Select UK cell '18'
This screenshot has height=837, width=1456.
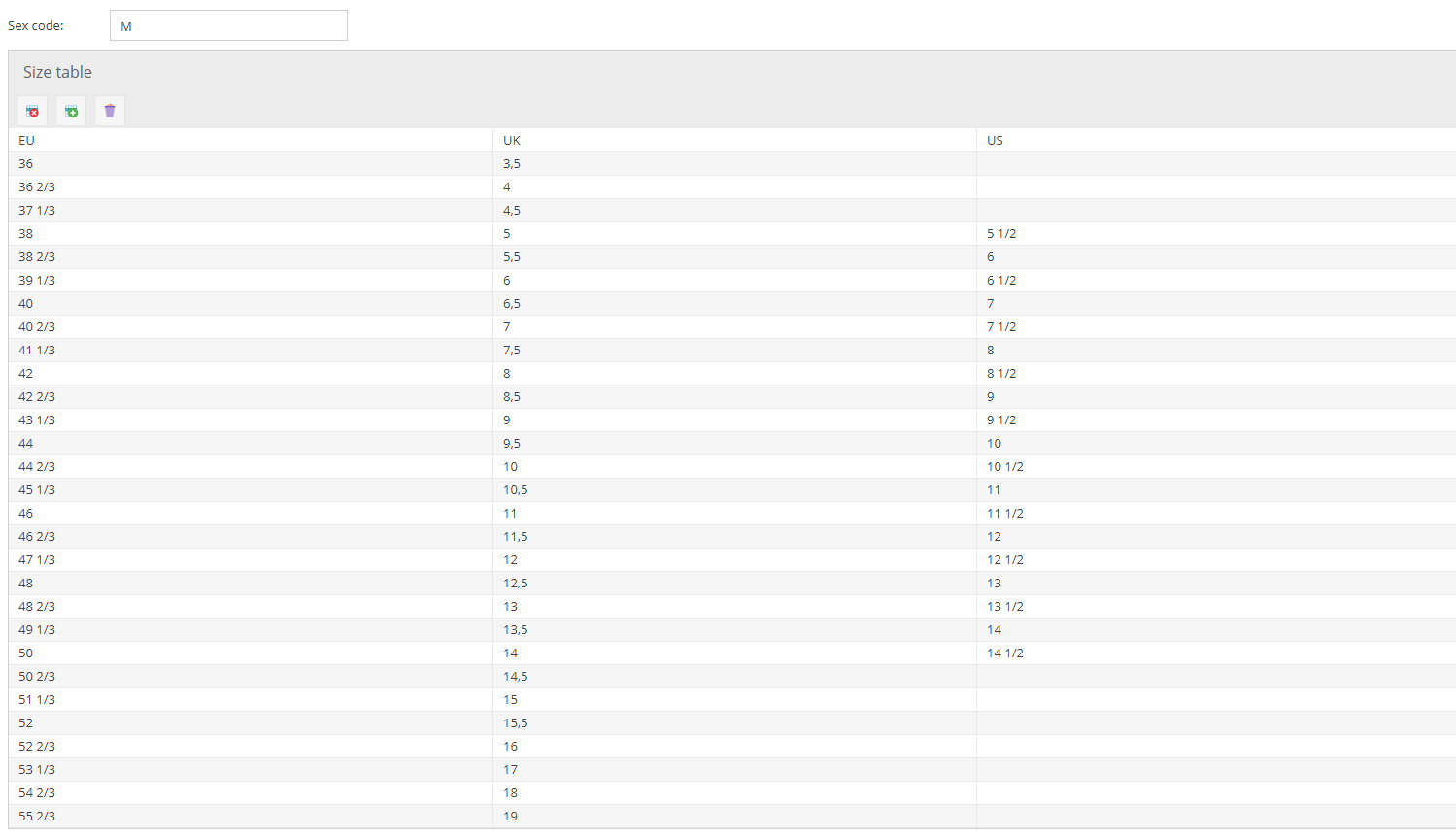(x=734, y=792)
